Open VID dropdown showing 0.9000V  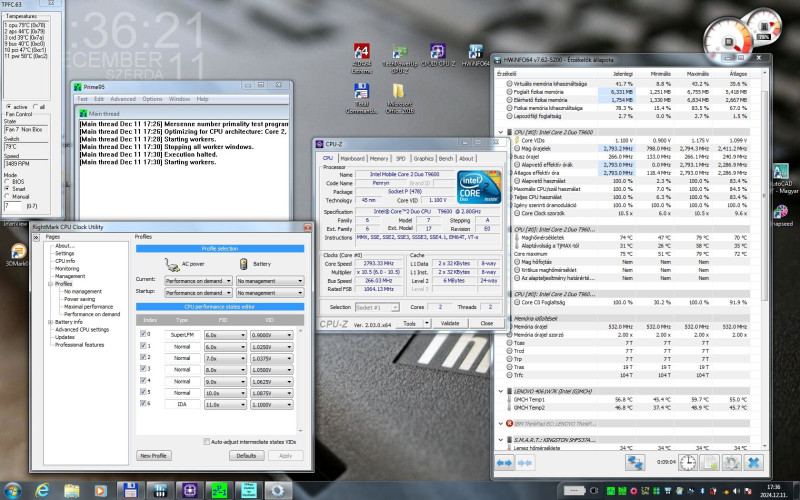(271, 335)
